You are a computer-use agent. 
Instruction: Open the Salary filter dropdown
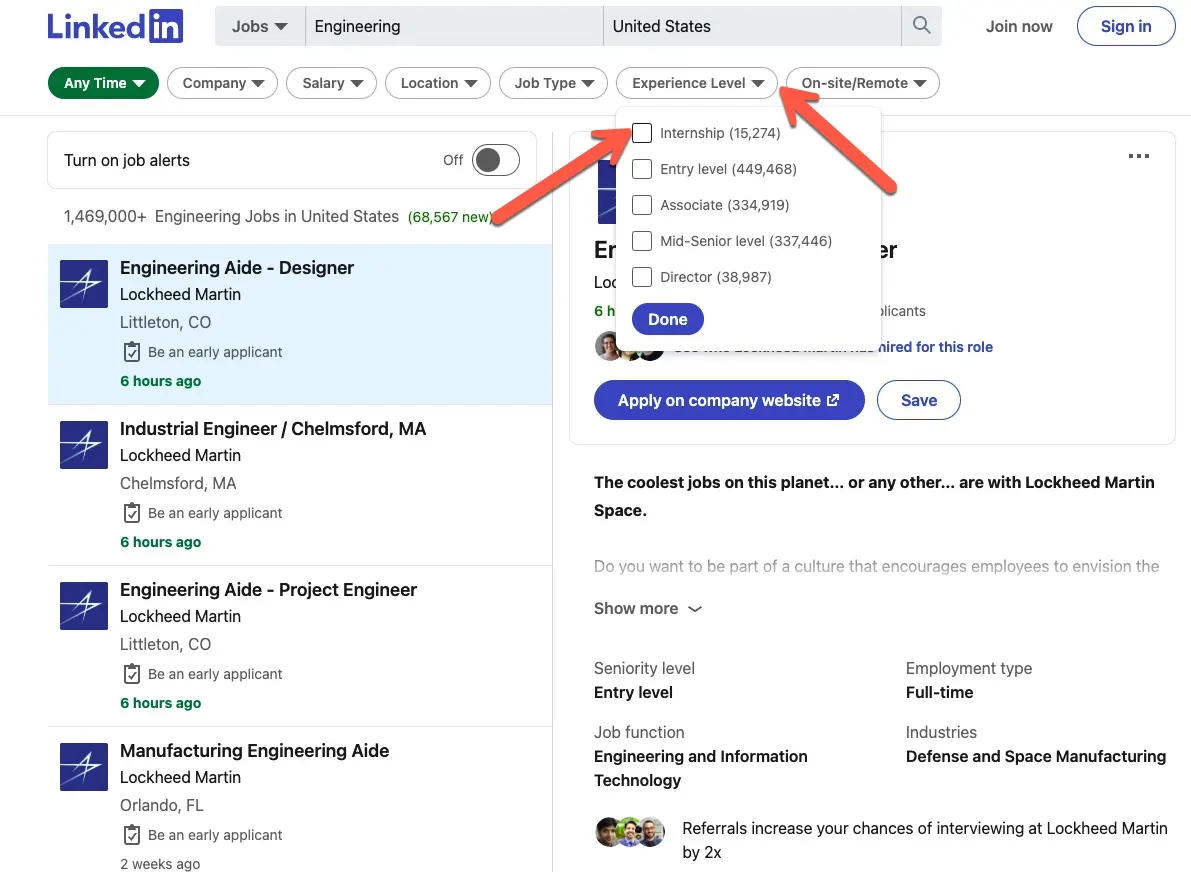(x=332, y=83)
